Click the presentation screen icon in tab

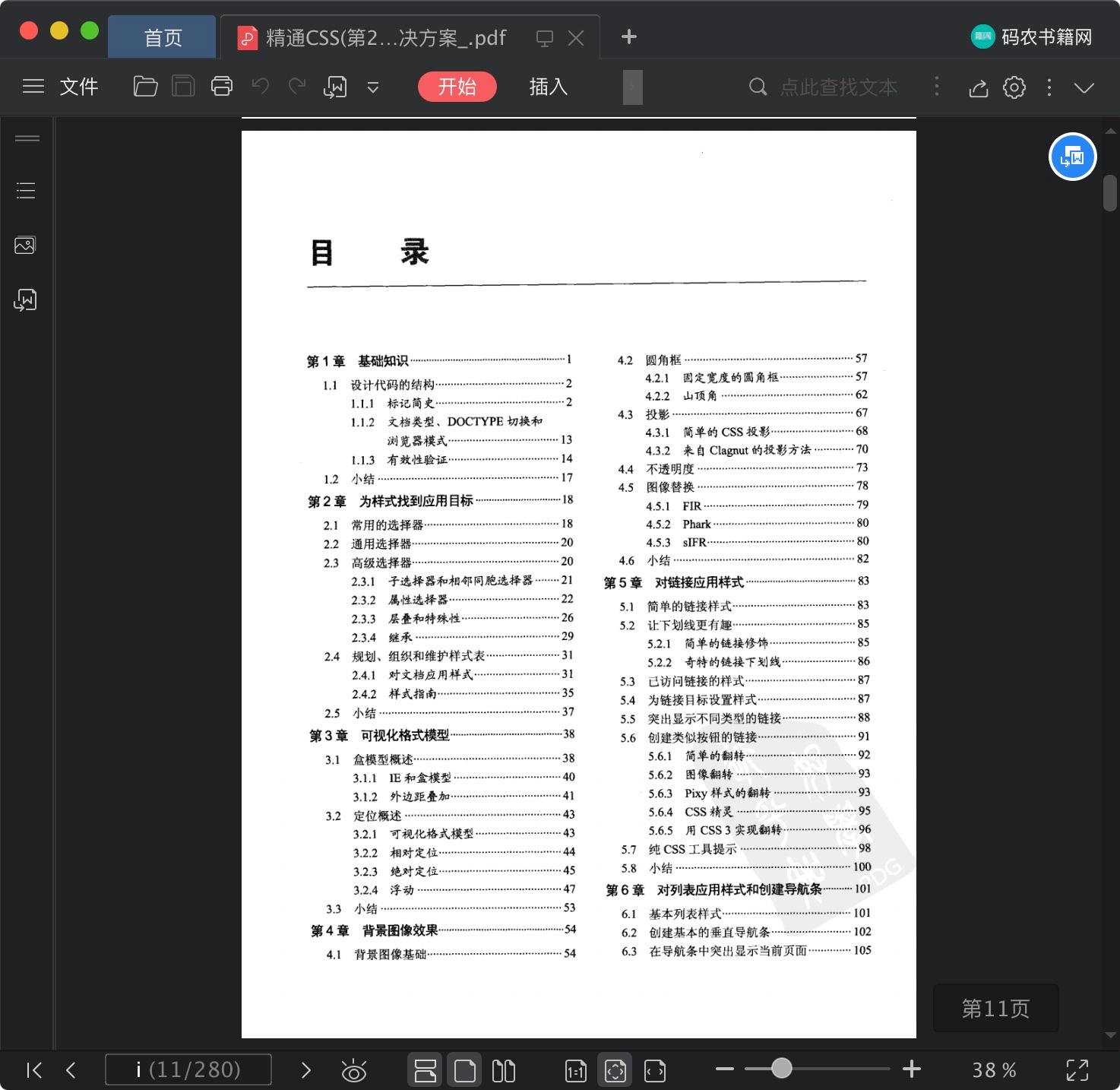[544, 38]
